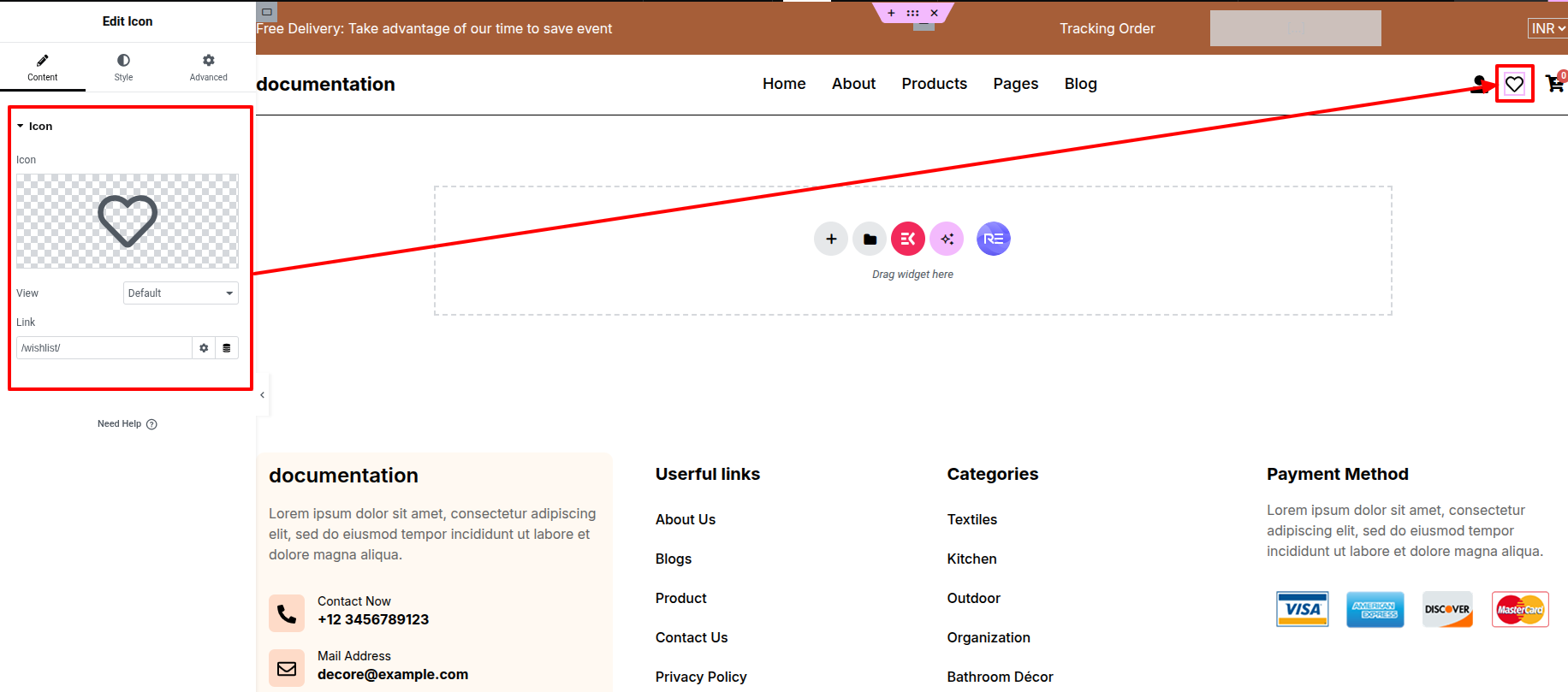Click the add new section plus button
This screenshot has width=1568, height=692.
pyautogui.click(x=830, y=239)
